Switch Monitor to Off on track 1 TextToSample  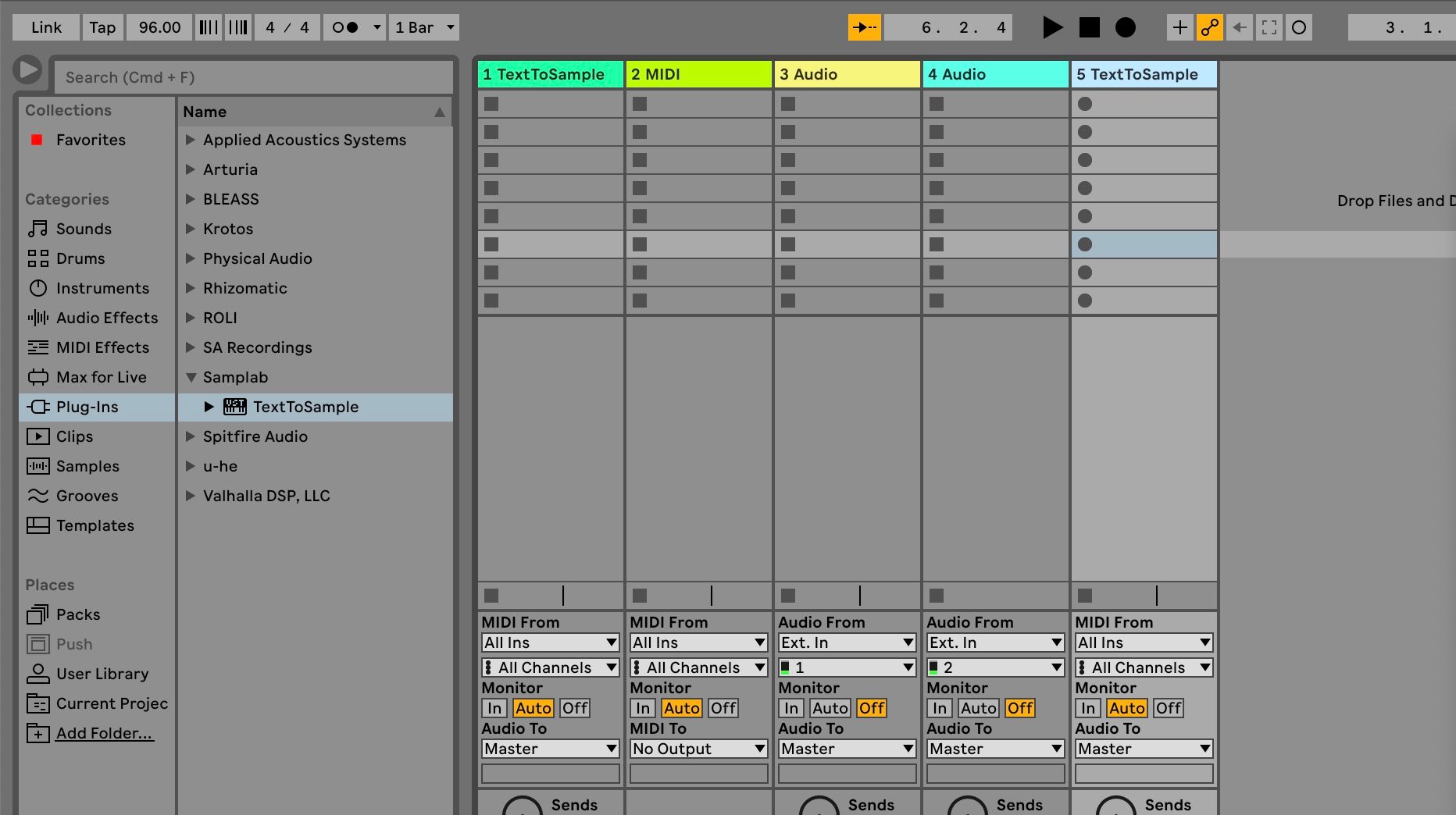[x=575, y=708]
